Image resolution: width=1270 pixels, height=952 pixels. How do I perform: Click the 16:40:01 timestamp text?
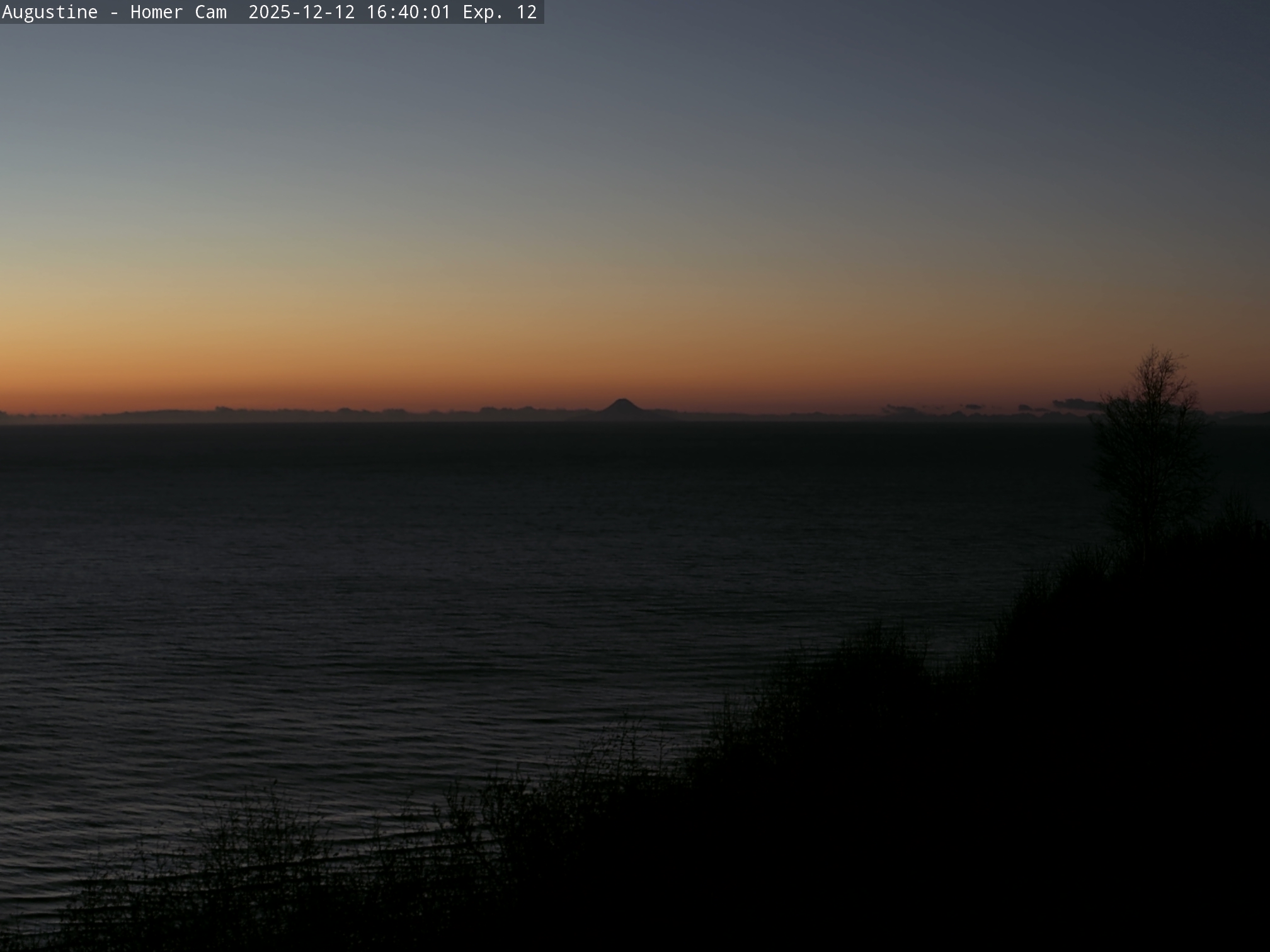pos(408,12)
